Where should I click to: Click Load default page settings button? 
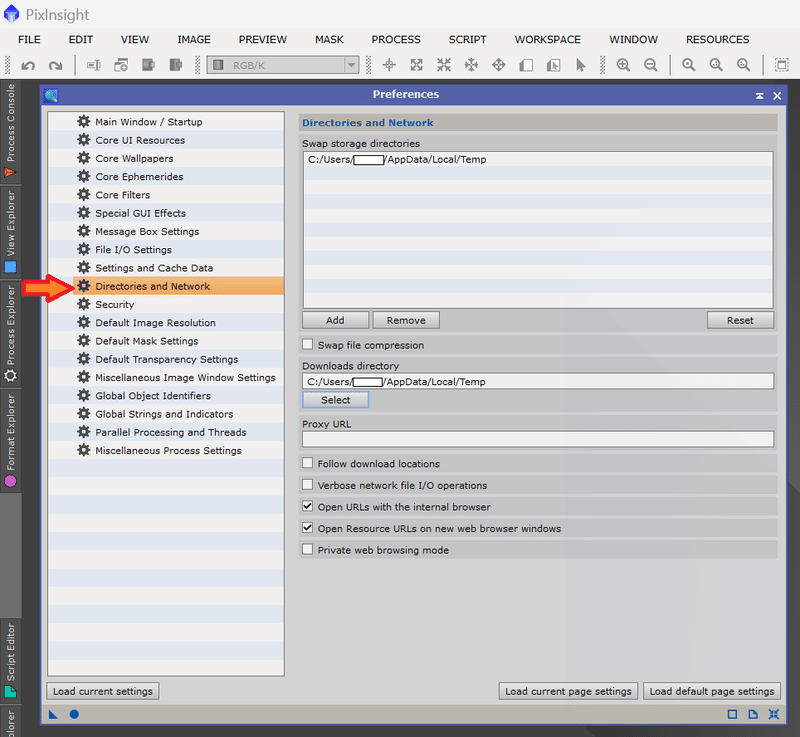coord(712,692)
